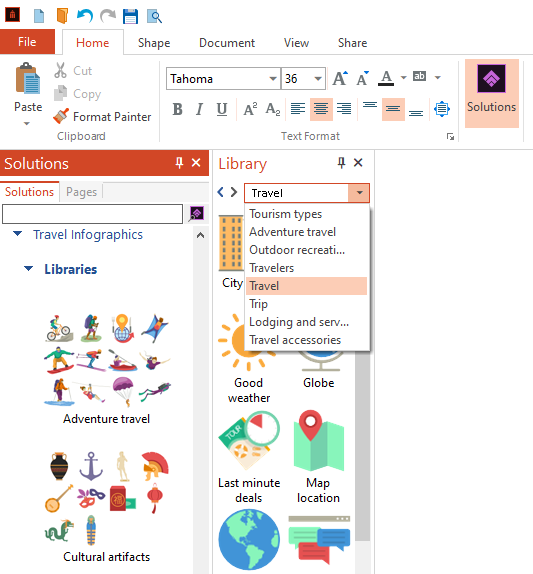Screen dimensions: 533x574
Task: Click the Undo arrow icon
Action: tap(85, 16)
